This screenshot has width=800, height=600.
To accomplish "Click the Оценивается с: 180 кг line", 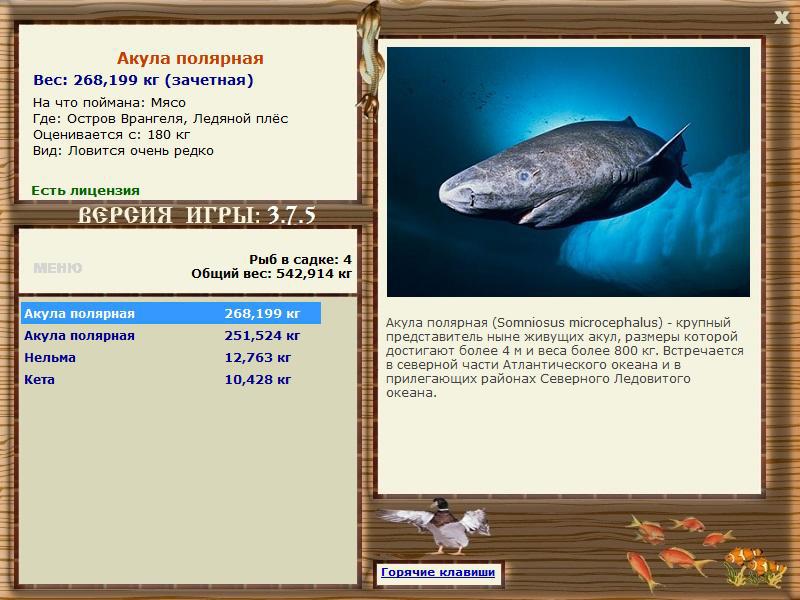I will click(x=111, y=135).
